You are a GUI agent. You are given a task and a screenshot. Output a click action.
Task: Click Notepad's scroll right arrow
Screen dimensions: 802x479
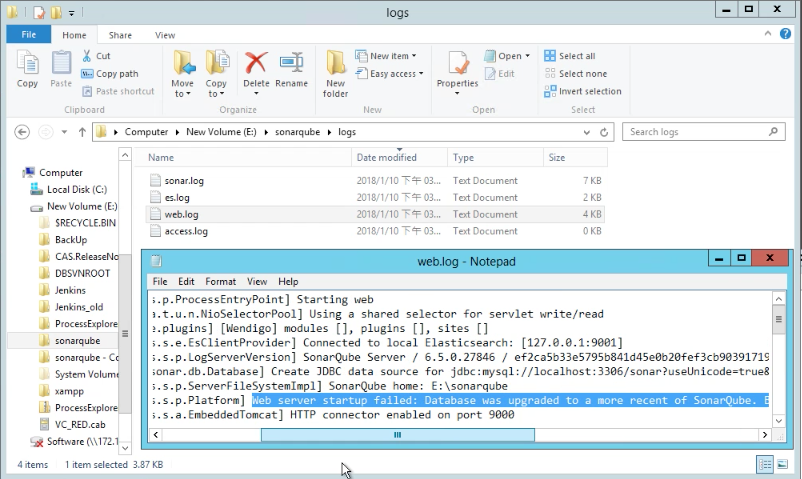pos(765,435)
